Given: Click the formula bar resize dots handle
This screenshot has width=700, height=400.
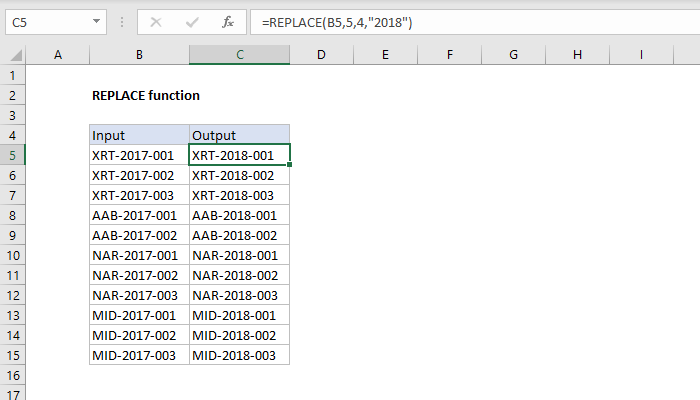Looking at the screenshot, I should 122,22.
